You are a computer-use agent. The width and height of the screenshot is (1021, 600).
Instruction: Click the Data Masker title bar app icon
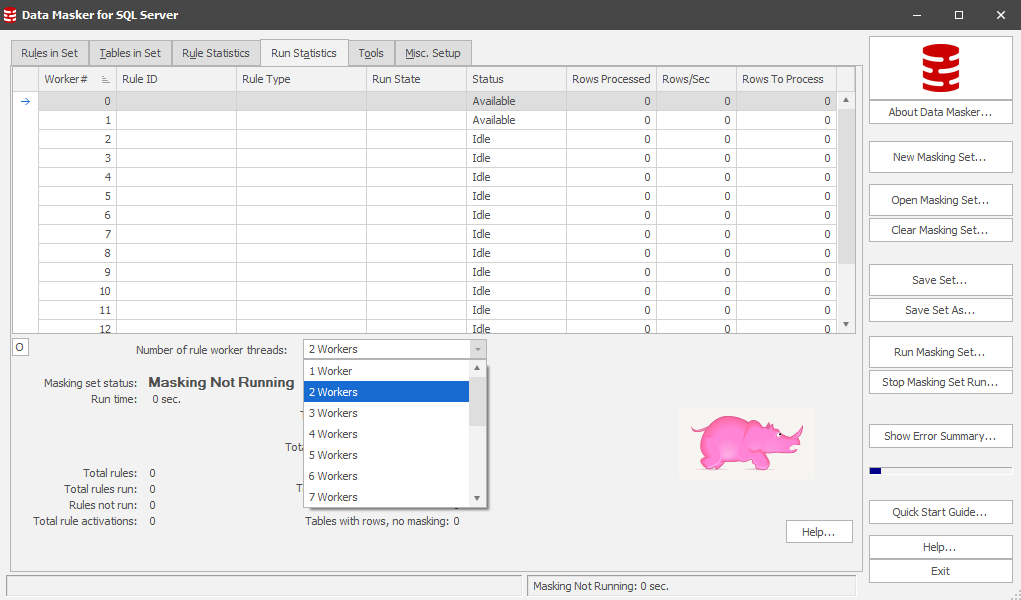(x=11, y=15)
